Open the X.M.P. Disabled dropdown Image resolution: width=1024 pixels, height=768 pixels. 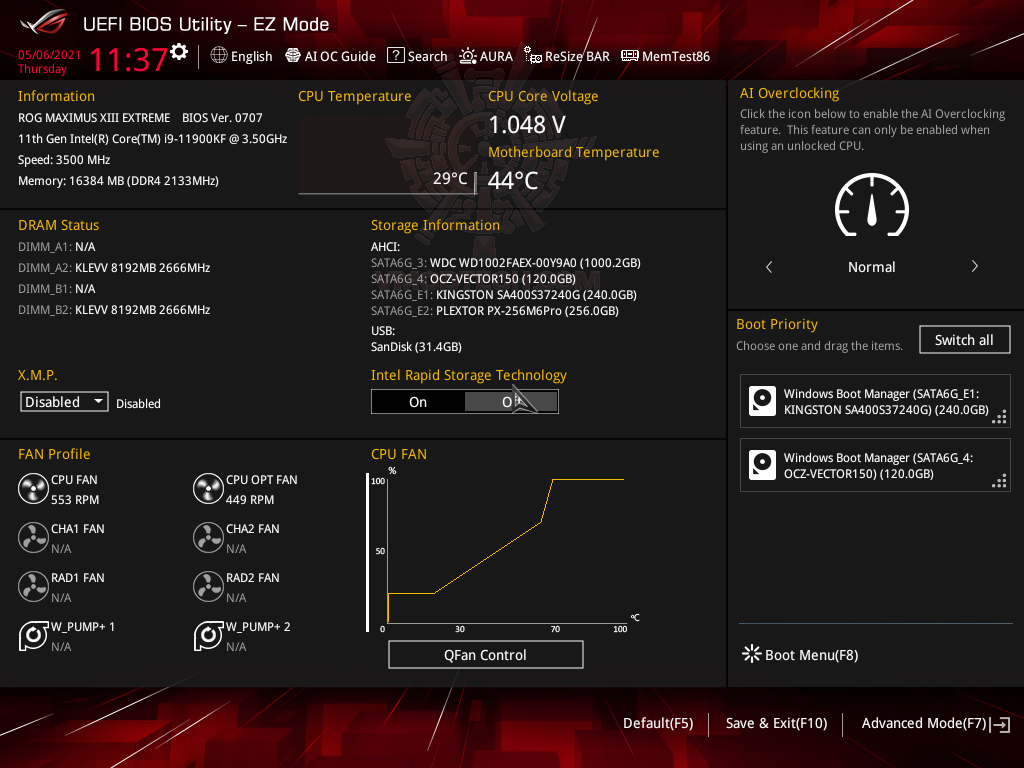[64, 402]
